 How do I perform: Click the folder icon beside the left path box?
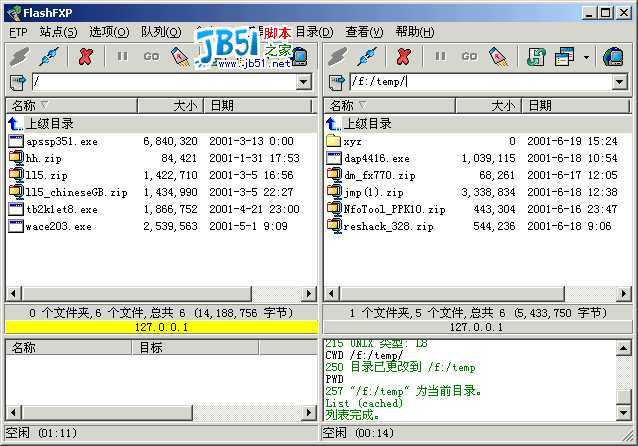pyautogui.click(x=18, y=82)
